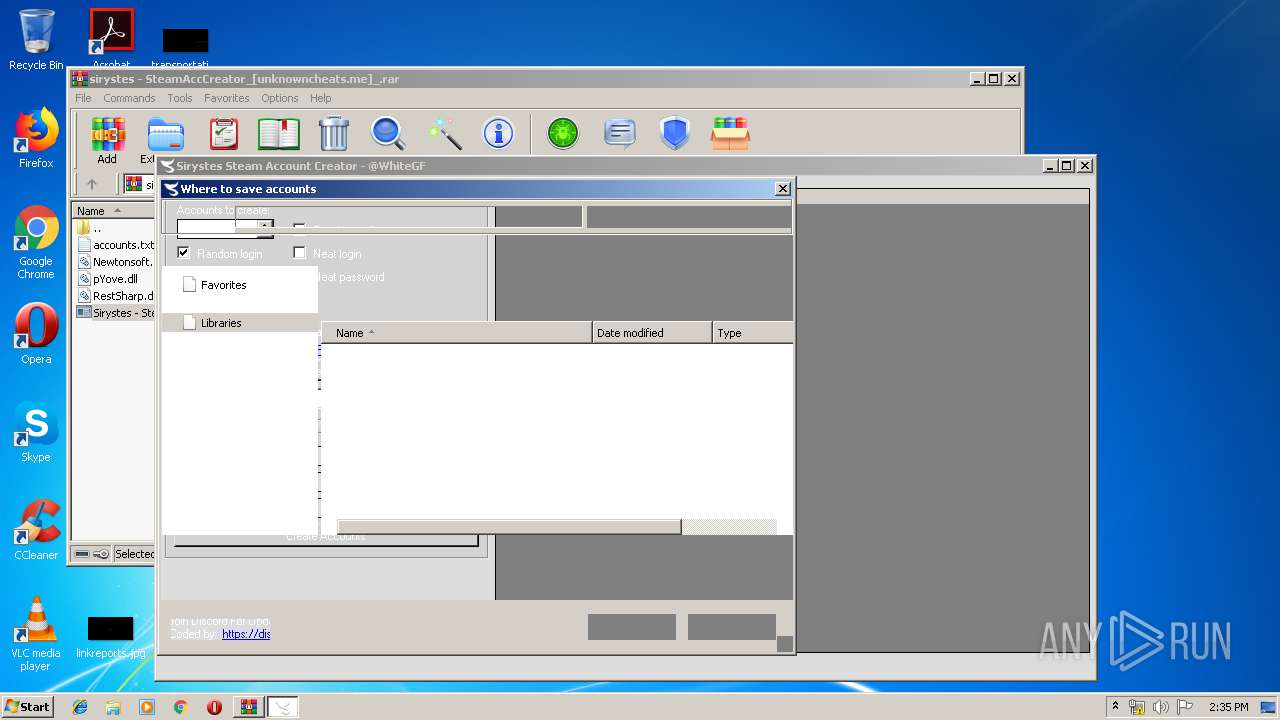Toggle the Neat login checkbox
This screenshot has height=720, width=1280.
[299, 253]
